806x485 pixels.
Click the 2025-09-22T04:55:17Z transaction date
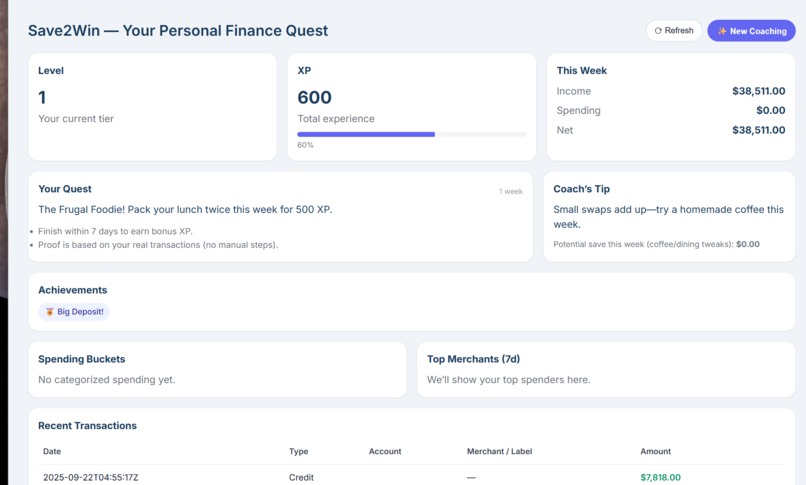(x=90, y=477)
